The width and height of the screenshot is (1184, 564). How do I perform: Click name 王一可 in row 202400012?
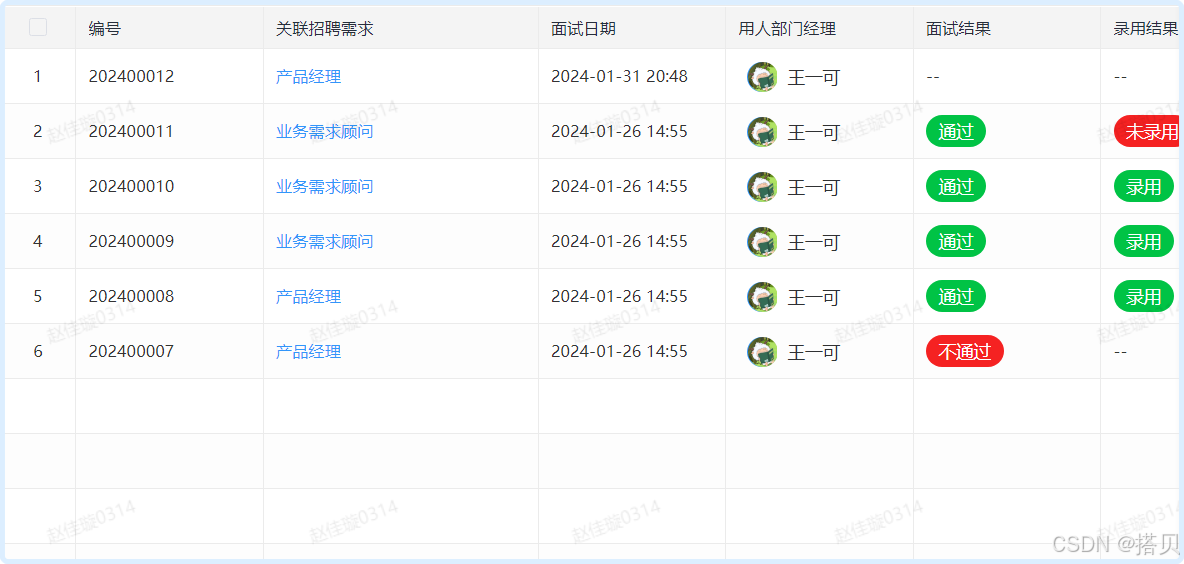(814, 77)
